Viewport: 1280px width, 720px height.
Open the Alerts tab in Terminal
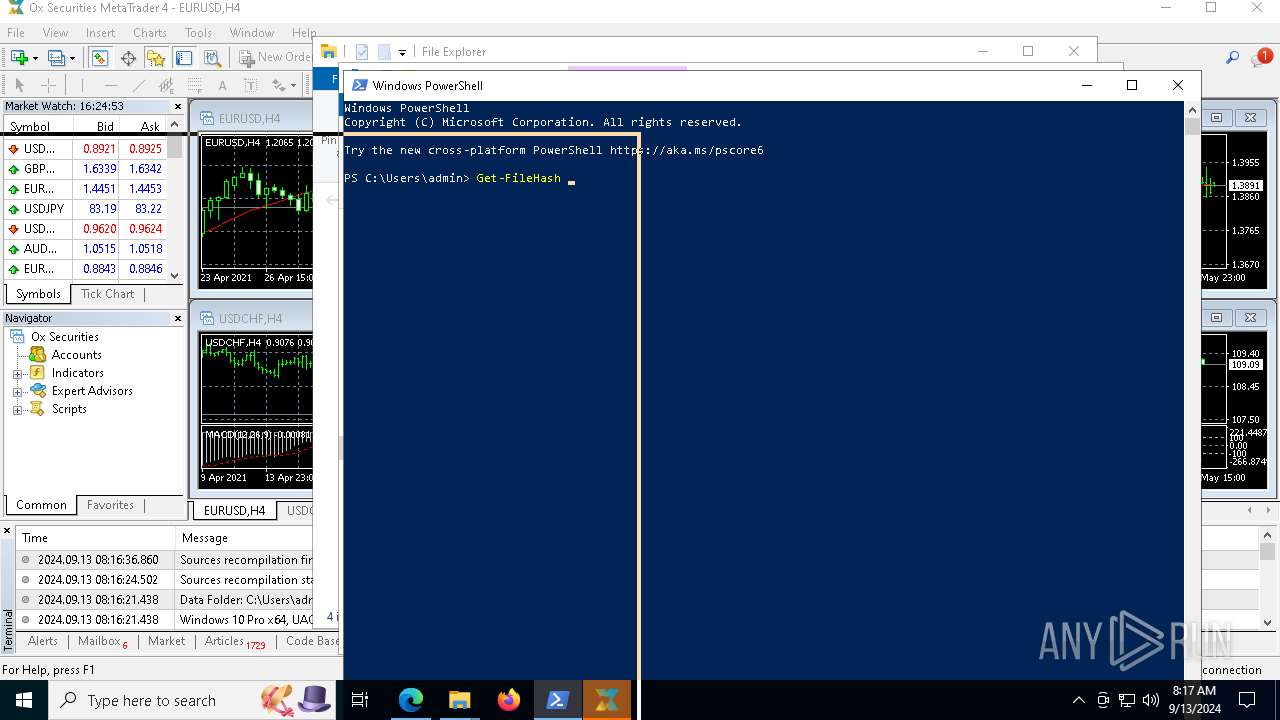click(x=43, y=641)
